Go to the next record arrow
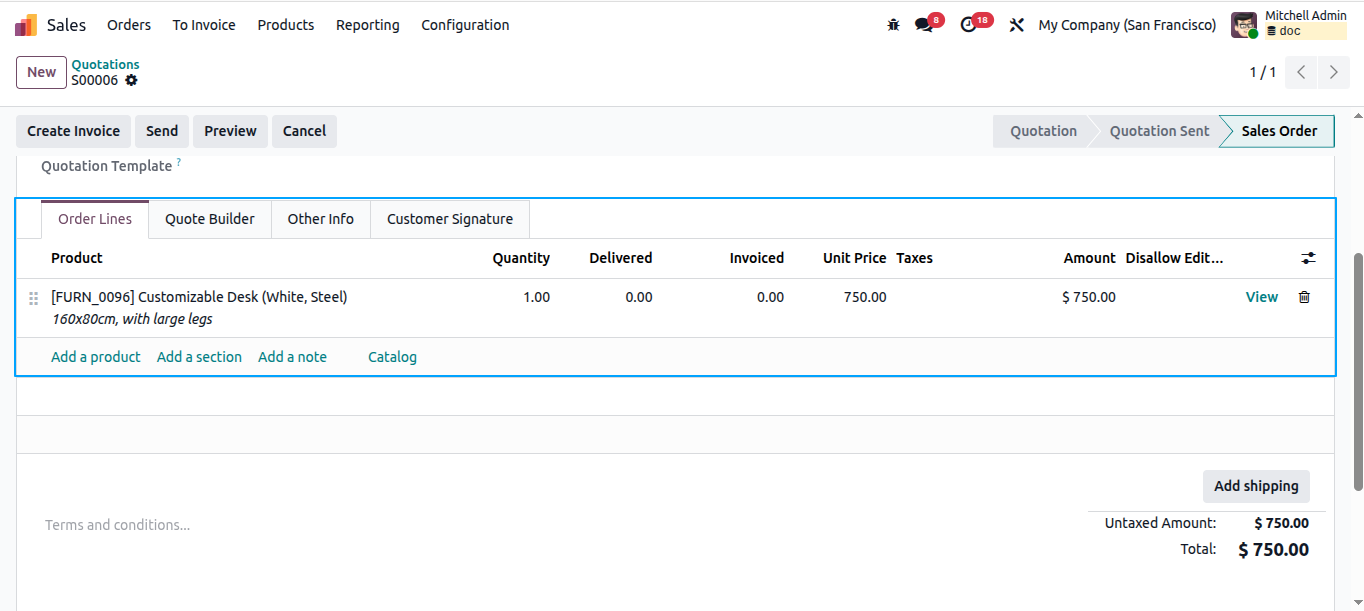This screenshot has width=1364, height=611. pos(1333,72)
